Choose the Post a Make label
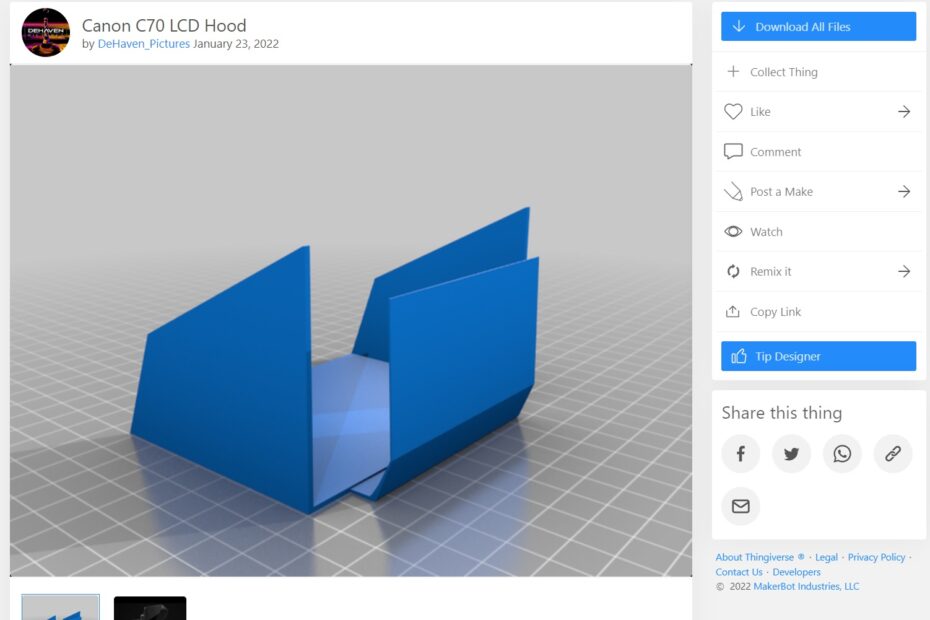 click(781, 192)
